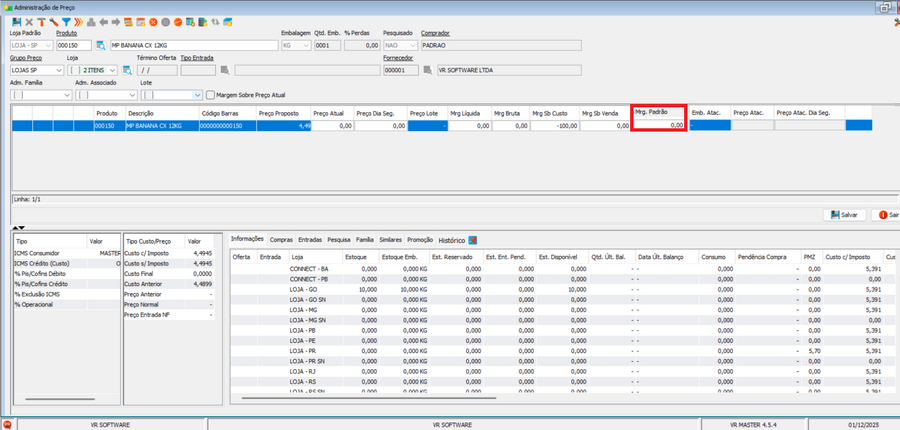
Task: Switch to the Compras tab
Action: 281,240
